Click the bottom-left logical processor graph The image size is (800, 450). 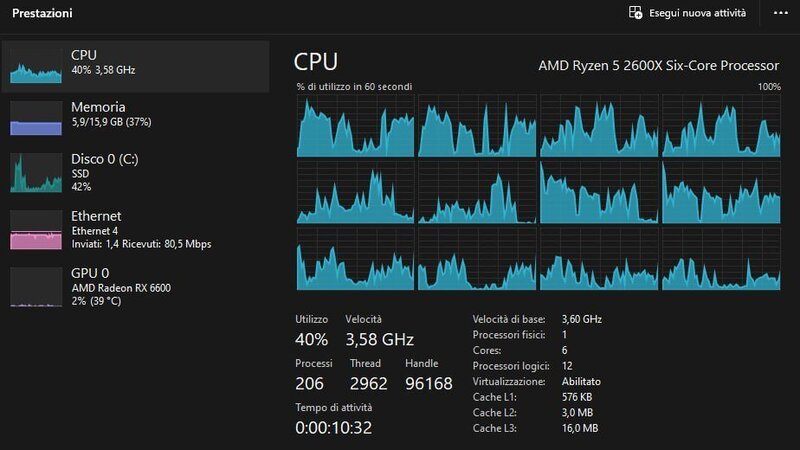click(355, 258)
